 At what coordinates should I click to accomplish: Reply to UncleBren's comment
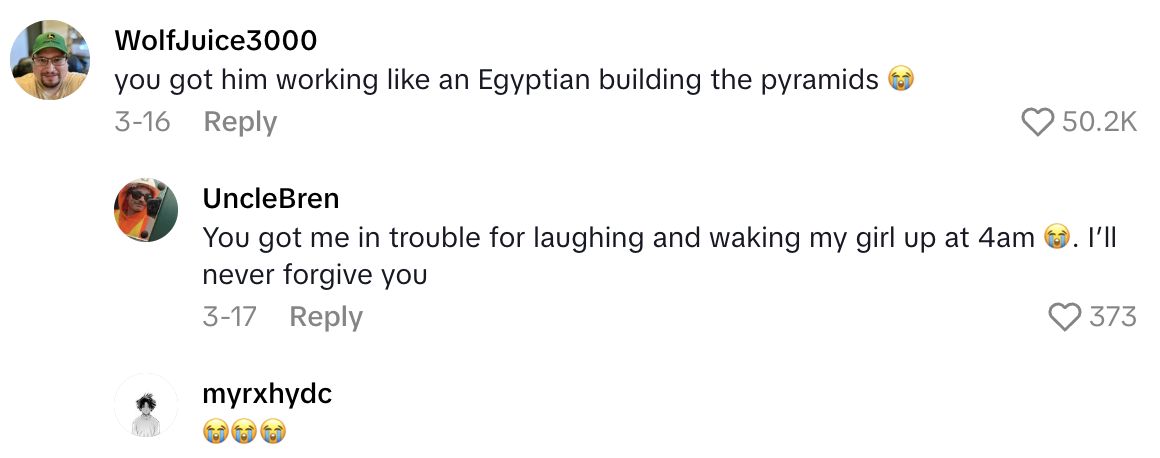pos(326,317)
